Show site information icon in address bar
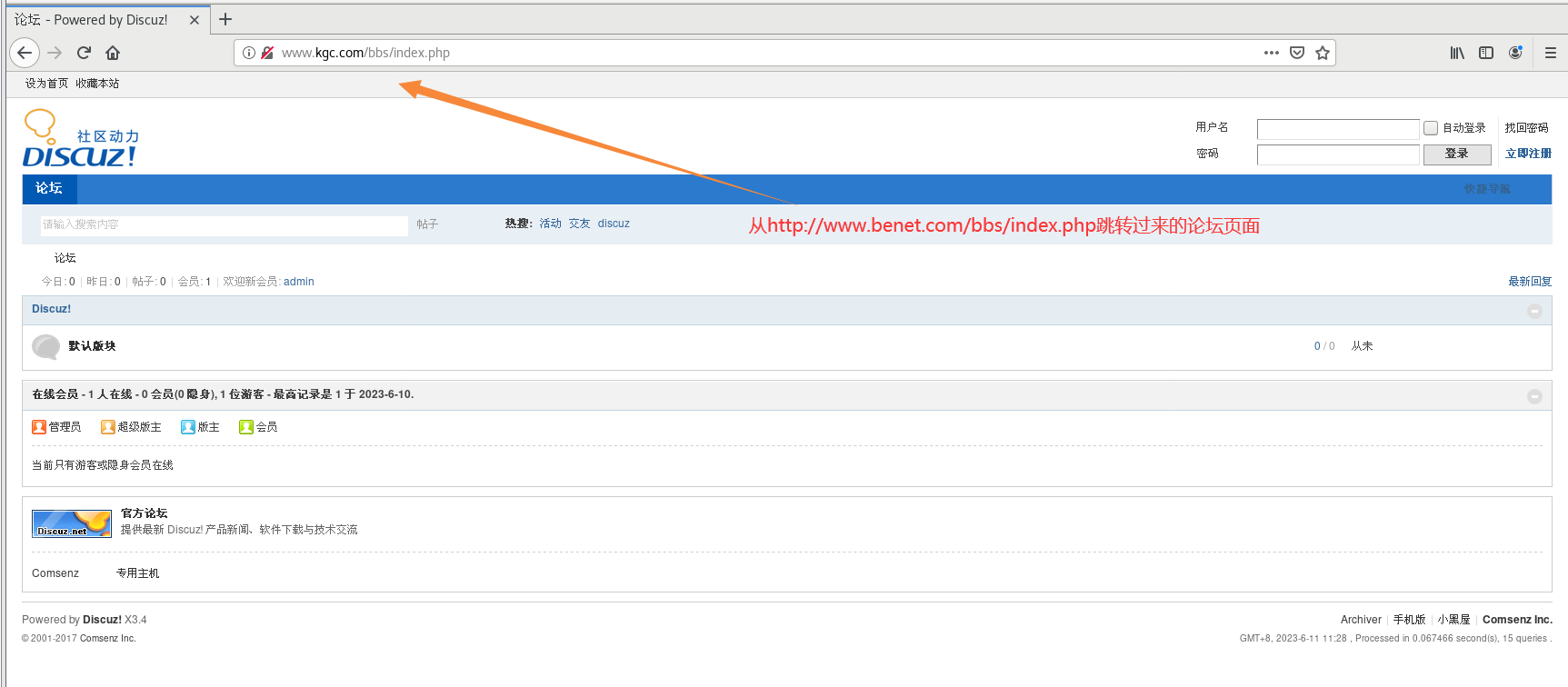 [x=249, y=53]
